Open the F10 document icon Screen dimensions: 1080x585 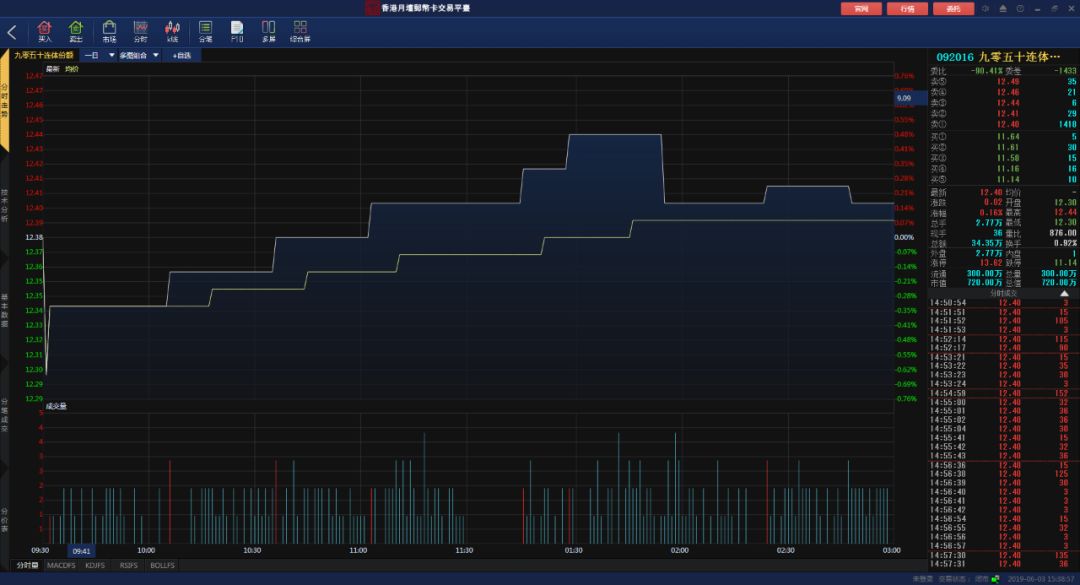coord(237,31)
